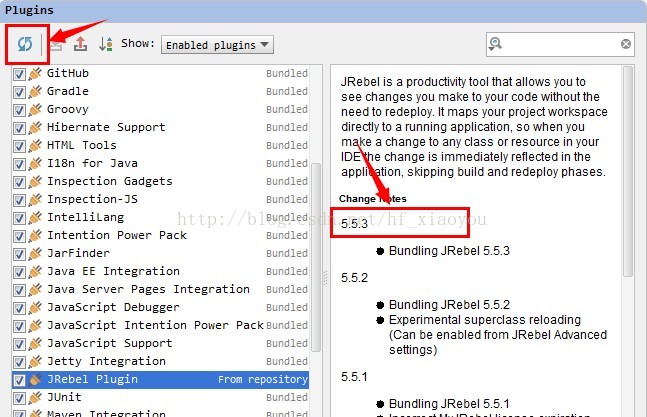Click the Jetty Integration plugin icon
This screenshot has width=647, height=417.
pyautogui.click(x=35, y=362)
